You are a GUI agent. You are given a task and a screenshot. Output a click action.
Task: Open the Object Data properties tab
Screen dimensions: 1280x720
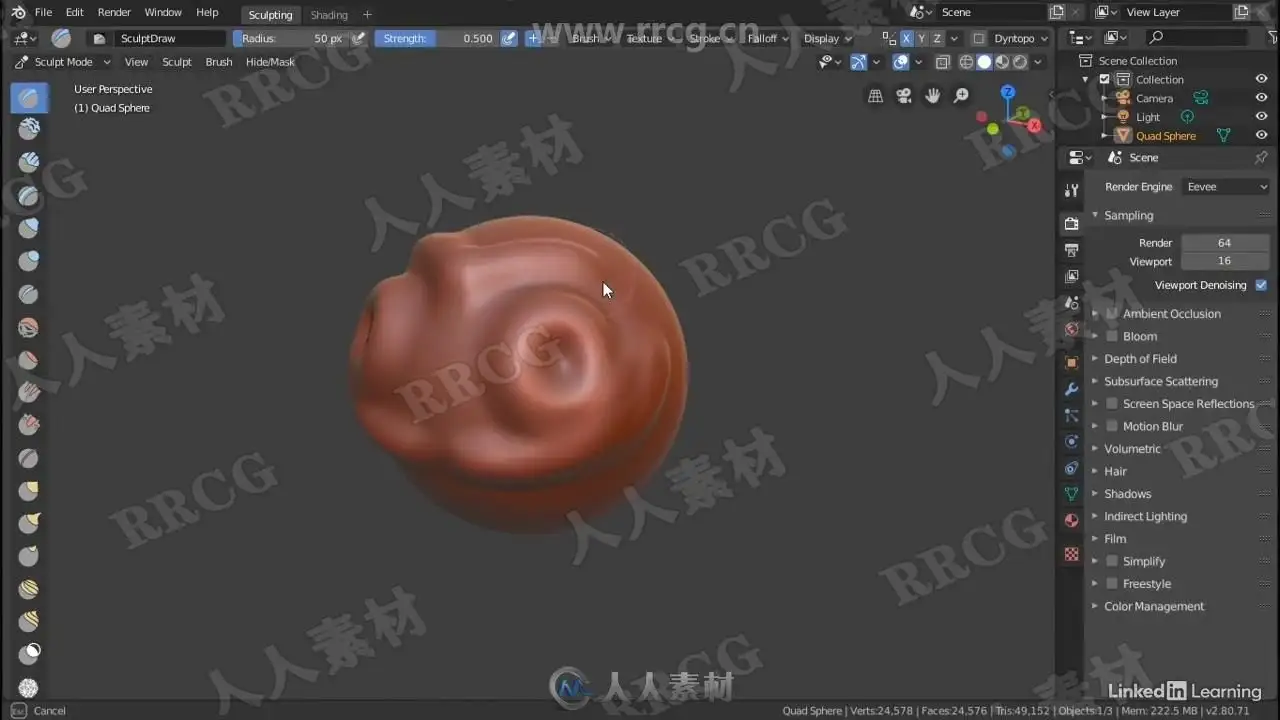click(x=1072, y=493)
